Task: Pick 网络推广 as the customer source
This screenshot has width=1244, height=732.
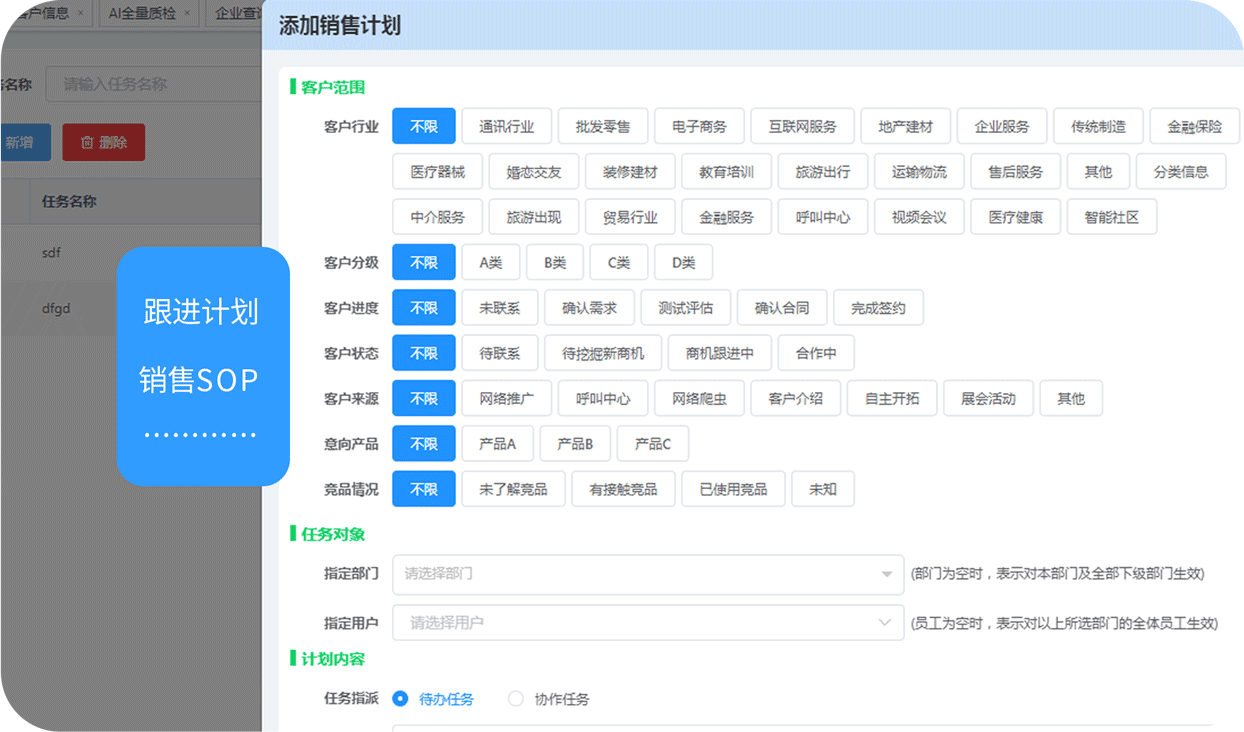Action: pos(506,398)
